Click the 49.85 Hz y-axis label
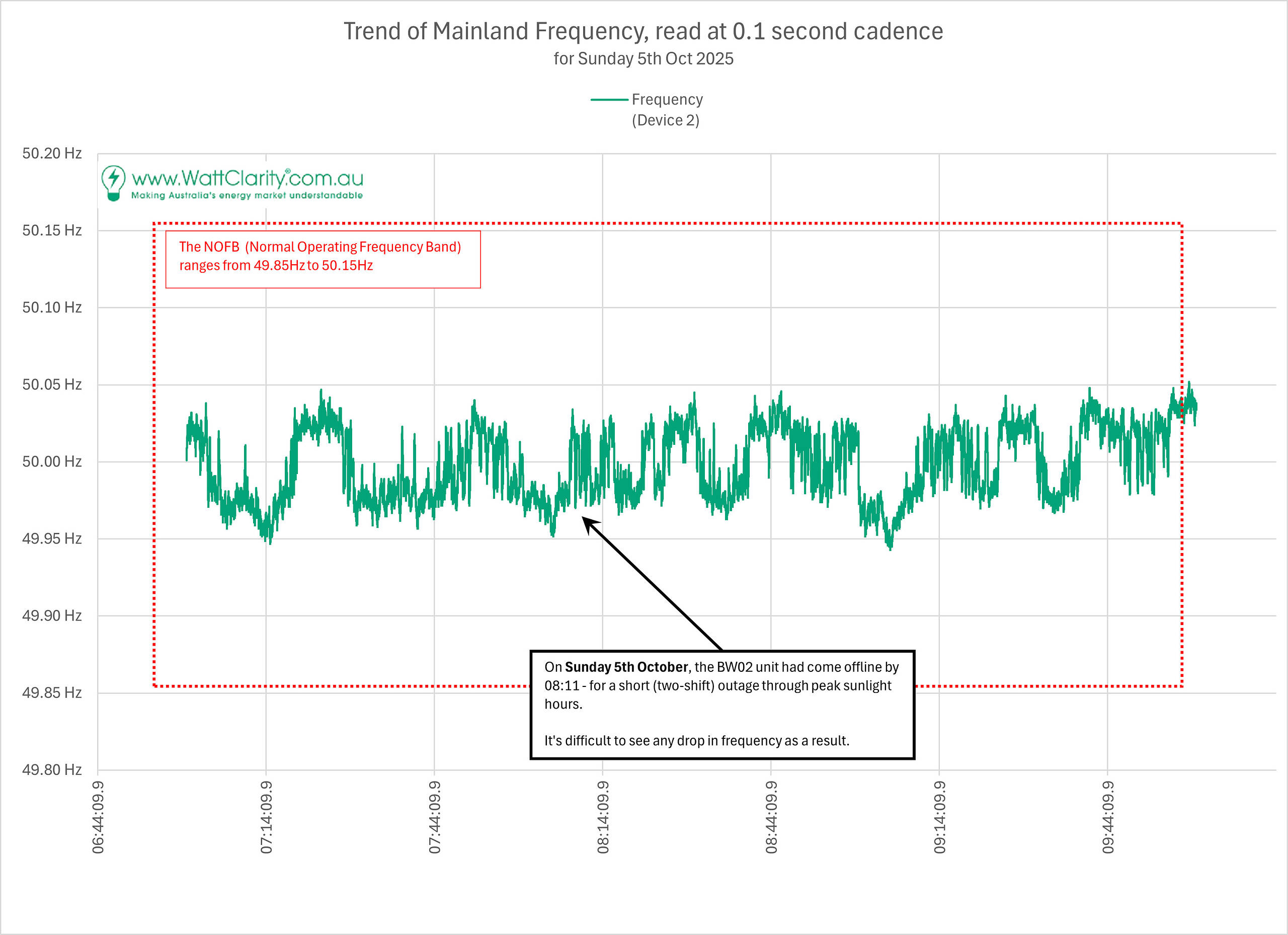The width and height of the screenshot is (1288, 935). point(52,692)
